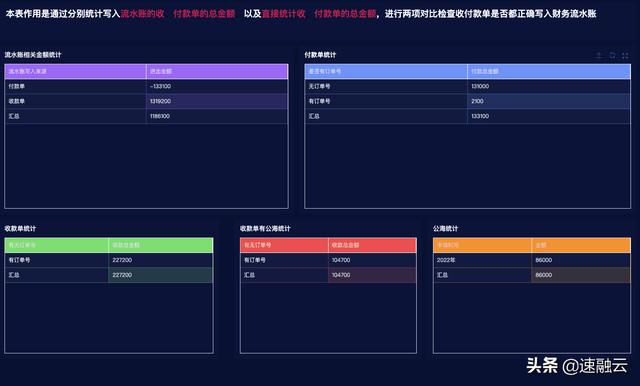This screenshot has width=640, height=386.
Task: Select the 1186100 total cell
Action: click(x=217, y=116)
